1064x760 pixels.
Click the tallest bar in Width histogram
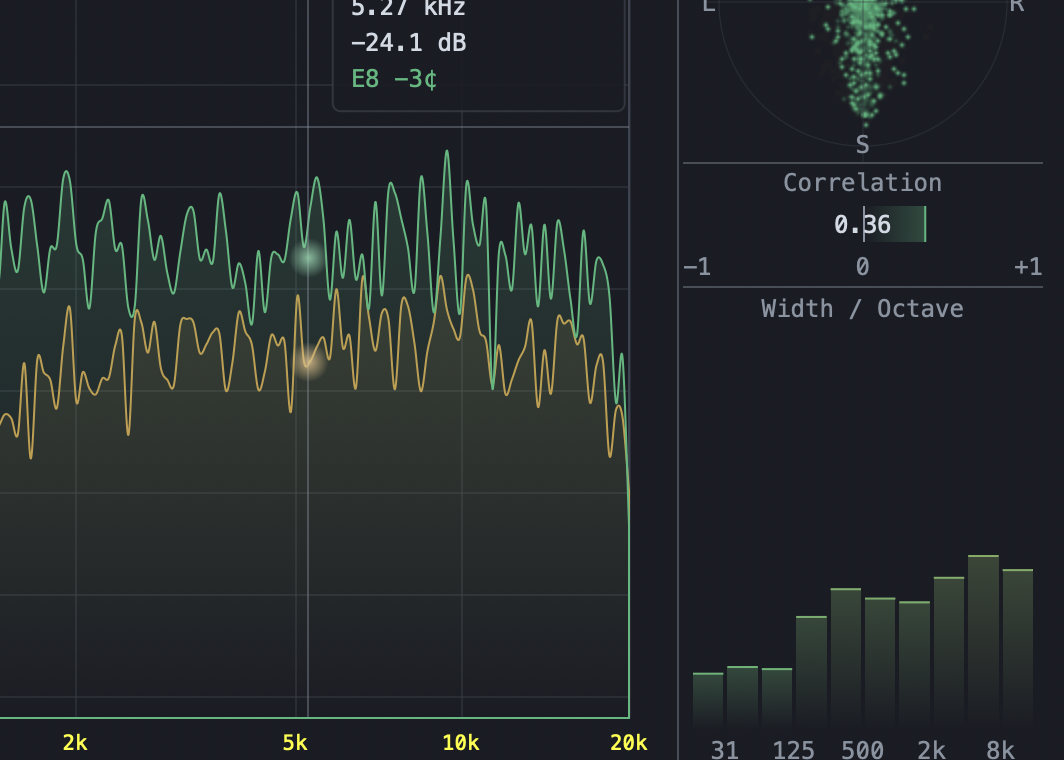pyautogui.click(x=982, y=640)
